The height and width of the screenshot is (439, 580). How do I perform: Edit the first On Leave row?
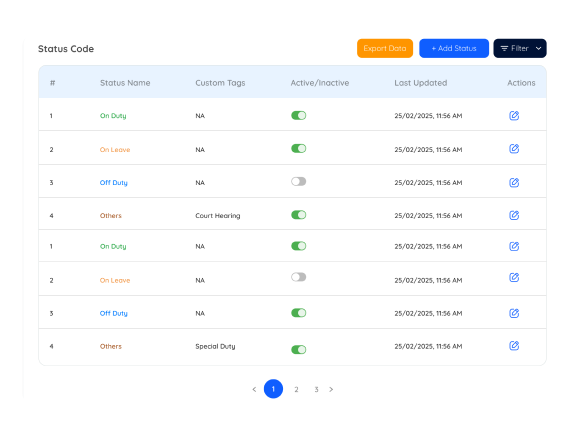coord(514,149)
